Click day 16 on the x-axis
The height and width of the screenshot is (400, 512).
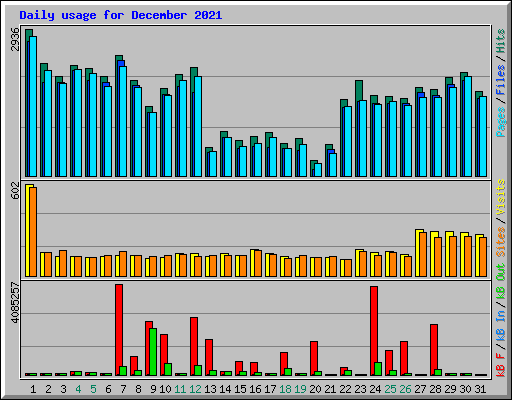tap(256, 389)
